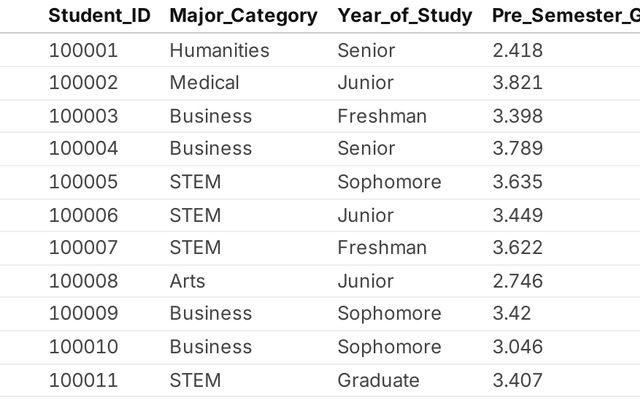Select Student ID cell 100007
This screenshot has height=400, width=640.
(x=83, y=248)
